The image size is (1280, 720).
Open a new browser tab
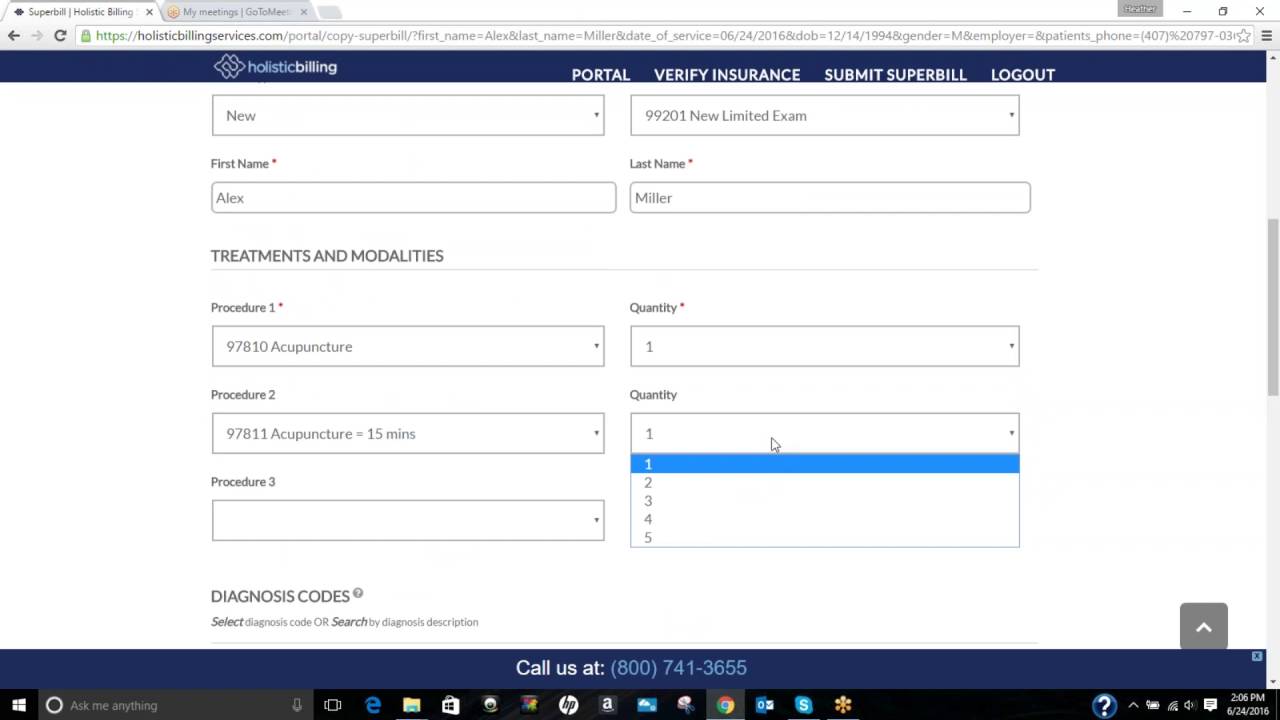(330, 12)
